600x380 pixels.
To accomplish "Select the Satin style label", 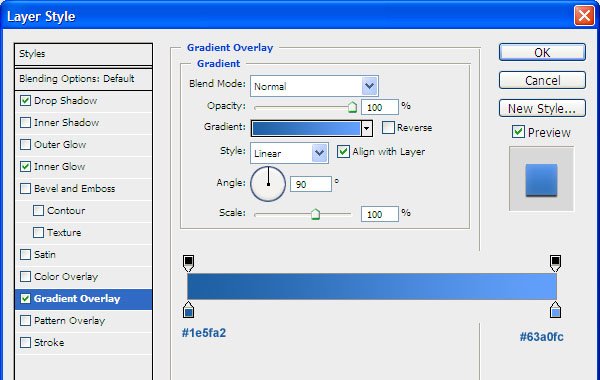I will (x=45, y=254).
